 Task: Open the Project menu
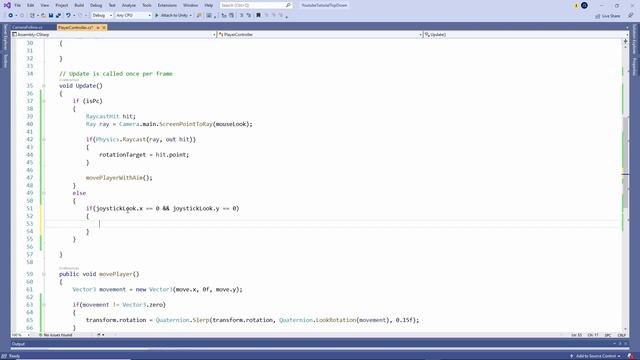pyautogui.click(x=62, y=5)
